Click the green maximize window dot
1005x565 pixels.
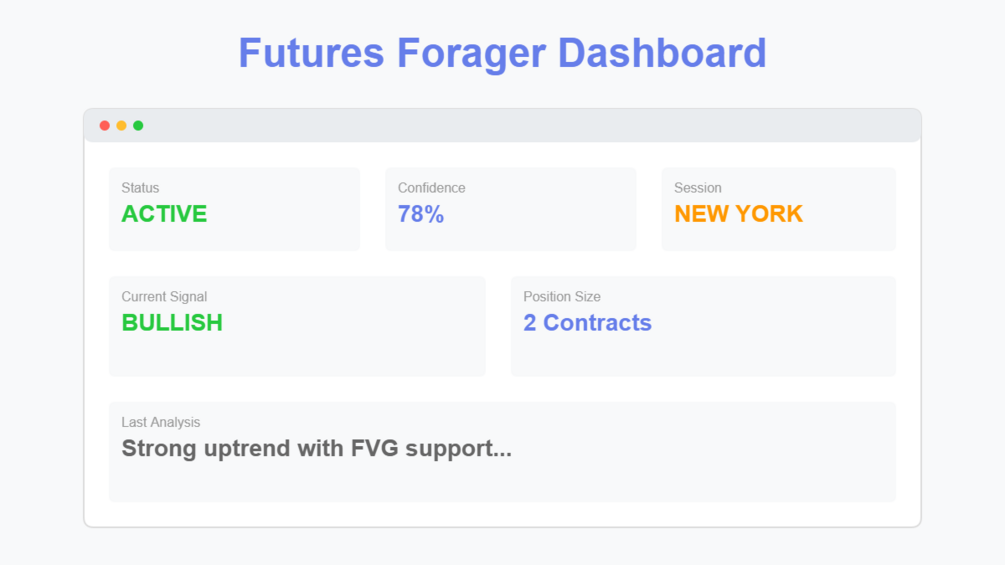click(x=138, y=126)
